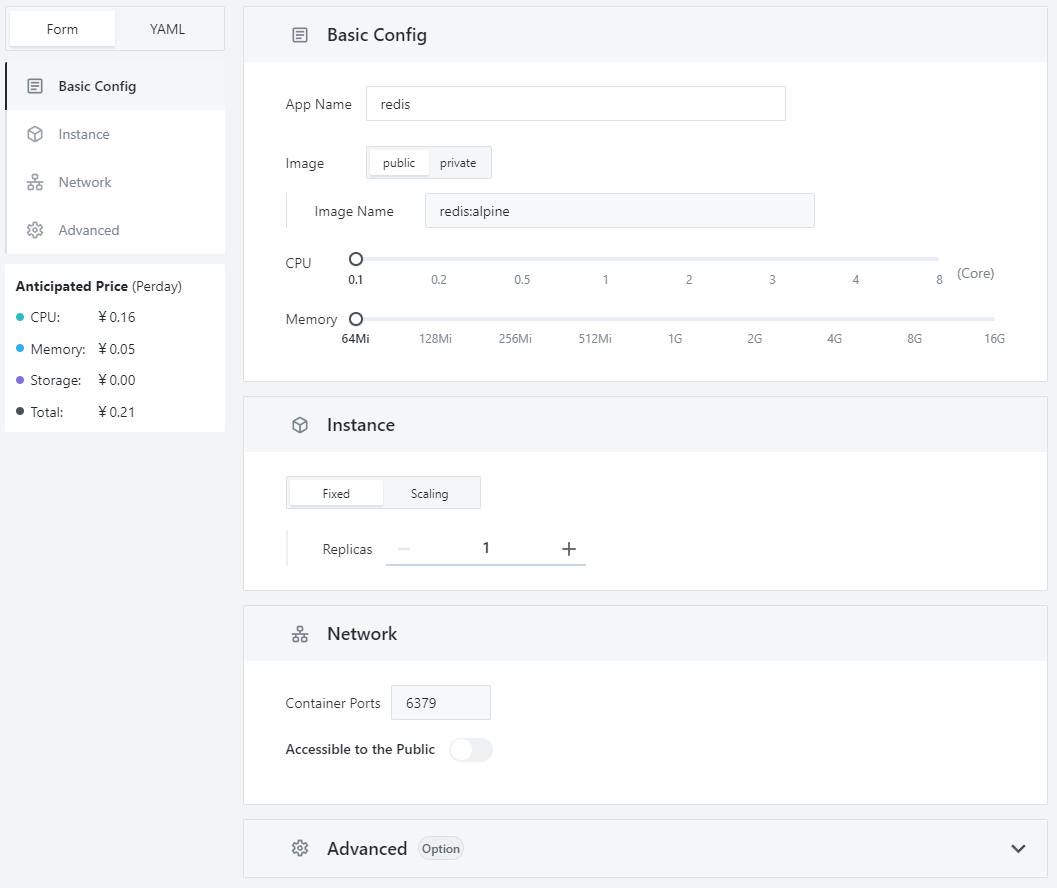Click the Instance cube icon in sidebar

pyautogui.click(x=35, y=134)
